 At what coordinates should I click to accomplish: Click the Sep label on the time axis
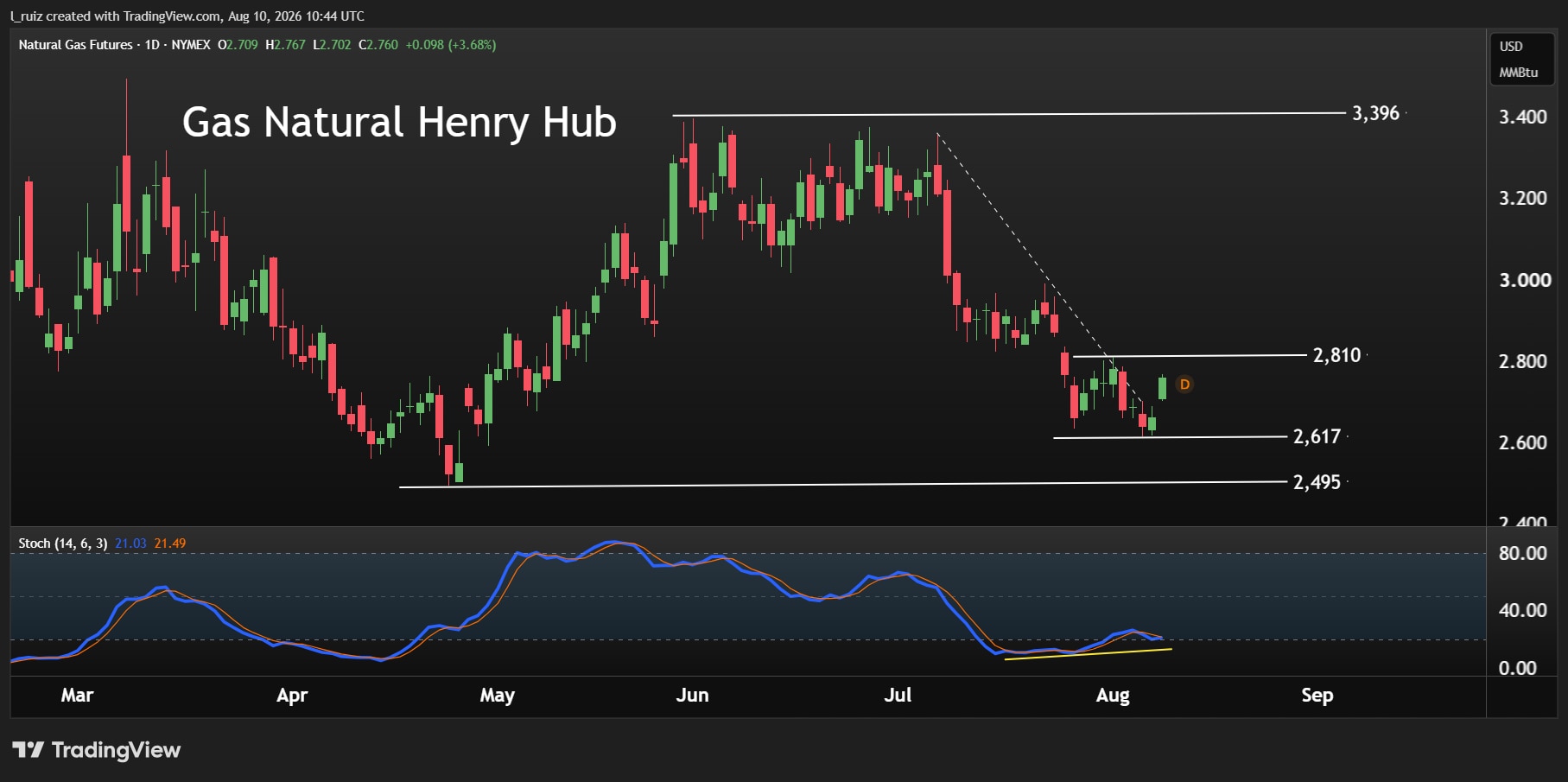(1317, 696)
